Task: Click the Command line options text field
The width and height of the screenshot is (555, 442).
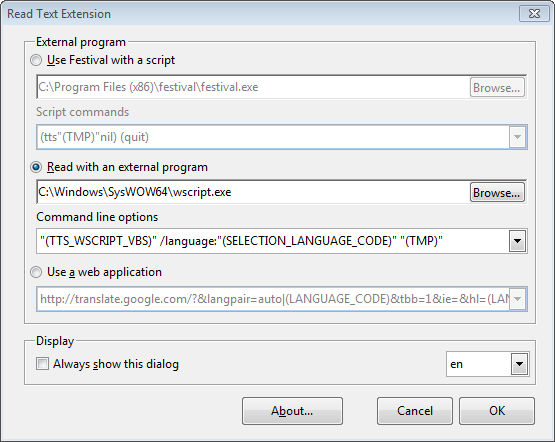Action: [273, 241]
